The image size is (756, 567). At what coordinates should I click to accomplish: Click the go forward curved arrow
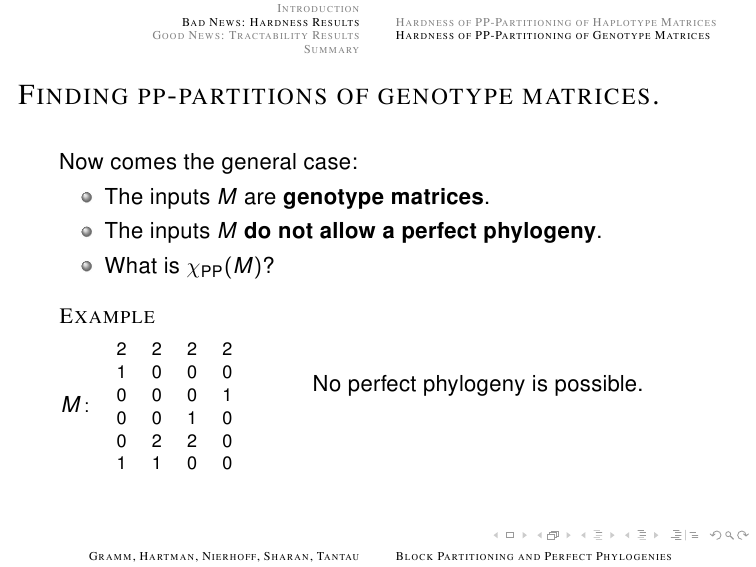click(743, 535)
